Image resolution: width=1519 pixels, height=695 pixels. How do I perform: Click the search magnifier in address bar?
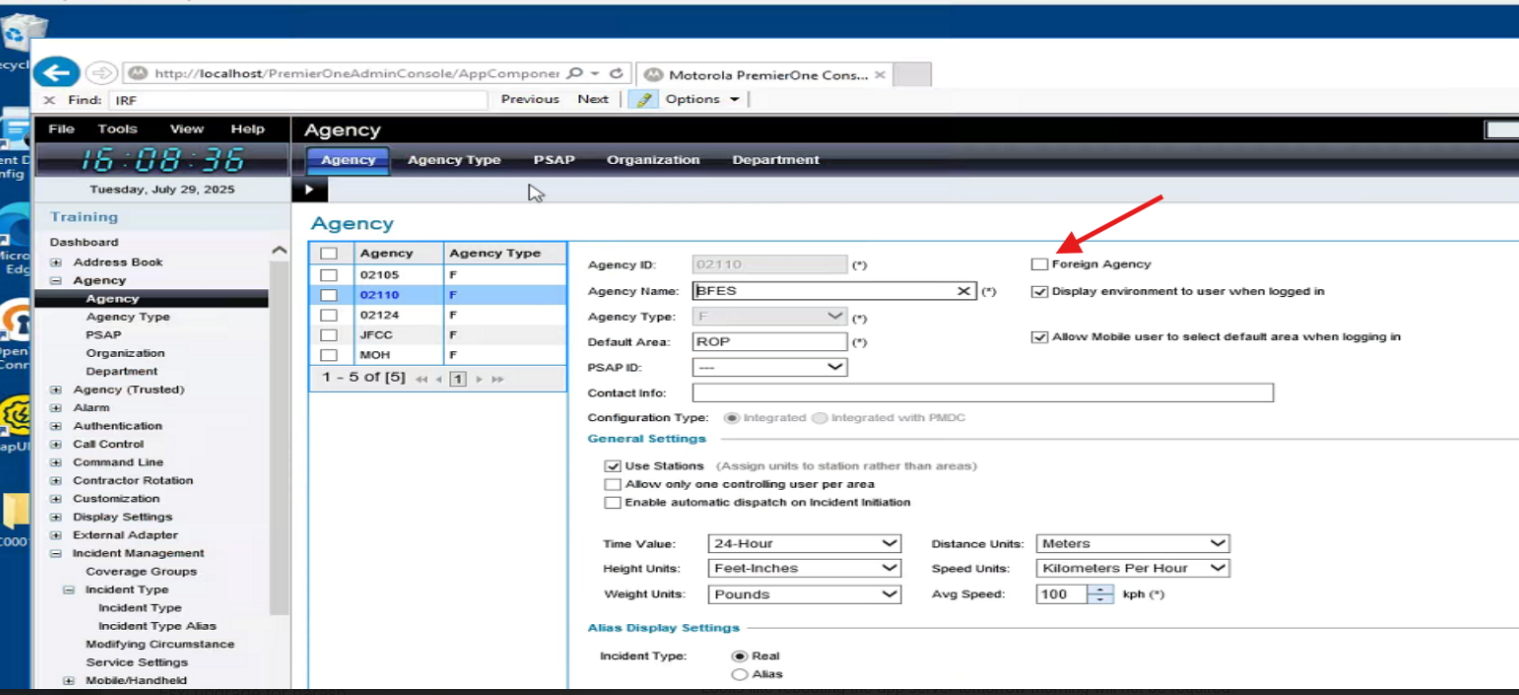click(x=574, y=74)
